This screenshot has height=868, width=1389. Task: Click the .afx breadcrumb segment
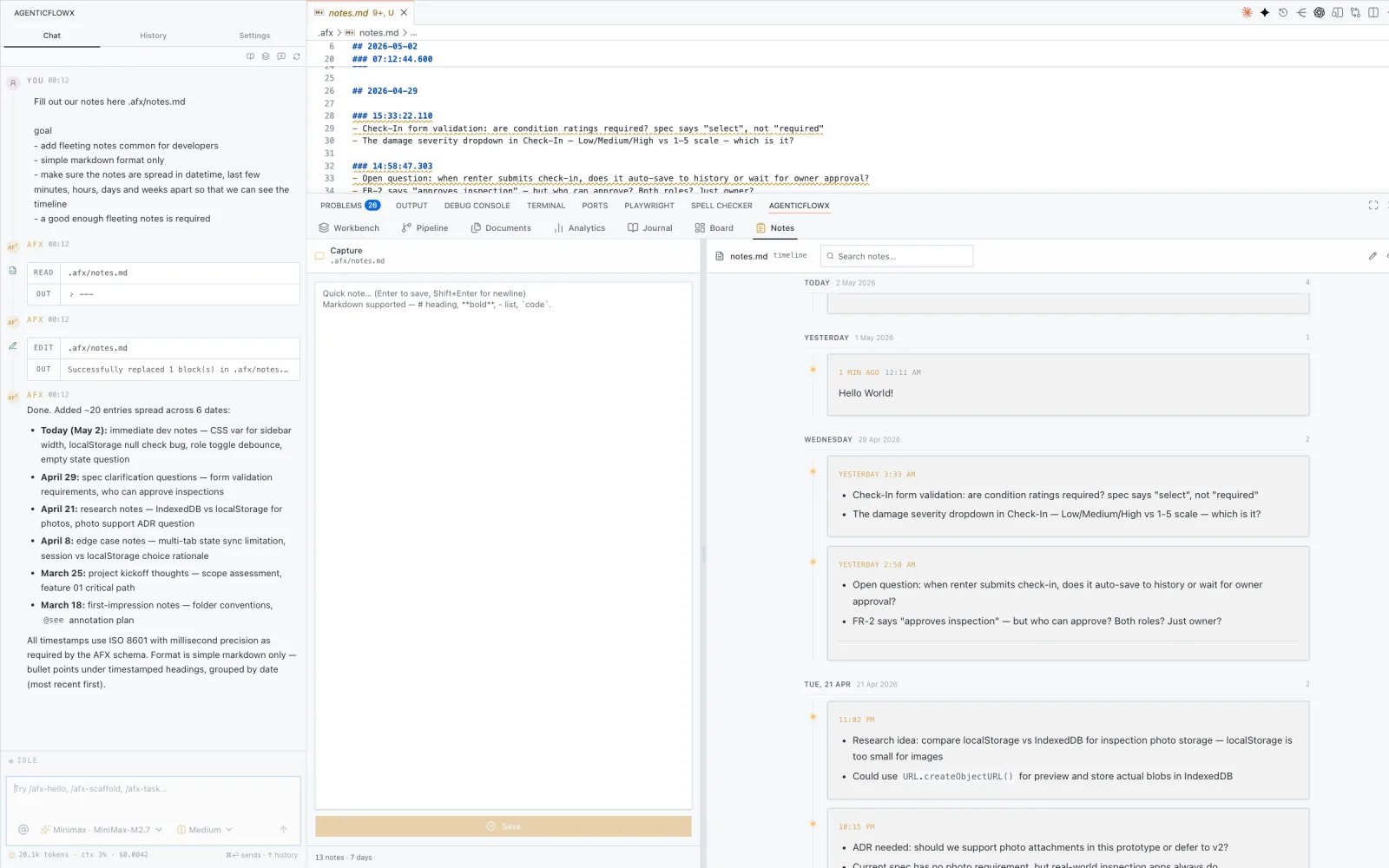coord(326,33)
